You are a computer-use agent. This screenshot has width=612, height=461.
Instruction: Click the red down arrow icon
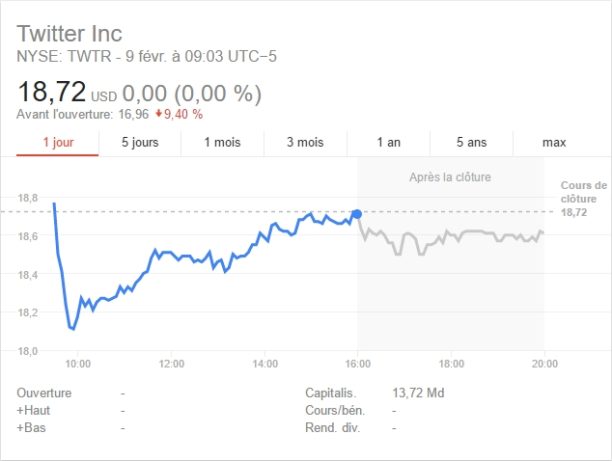(158, 114)
